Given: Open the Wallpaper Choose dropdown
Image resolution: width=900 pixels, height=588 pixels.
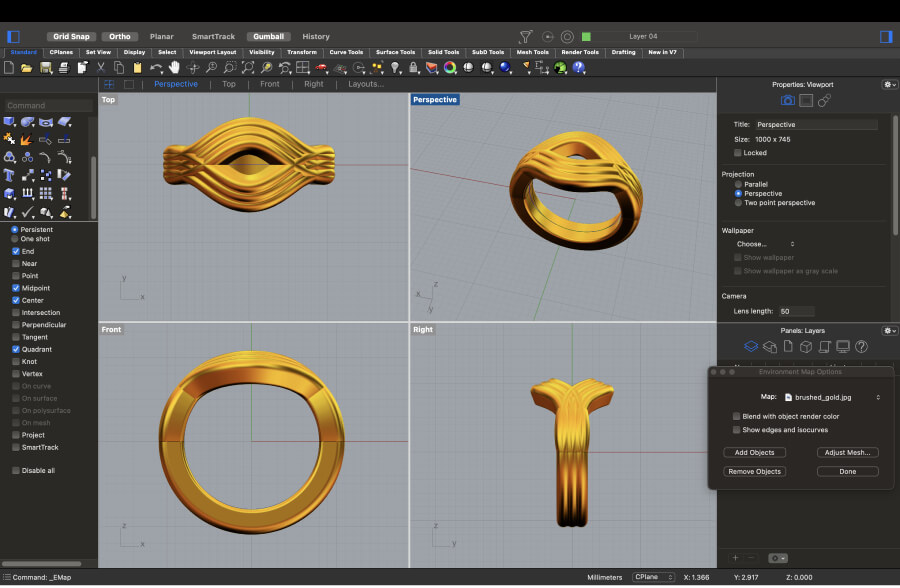Looking at the screenshot, I should pyautogui.click(x=765, y=244).
